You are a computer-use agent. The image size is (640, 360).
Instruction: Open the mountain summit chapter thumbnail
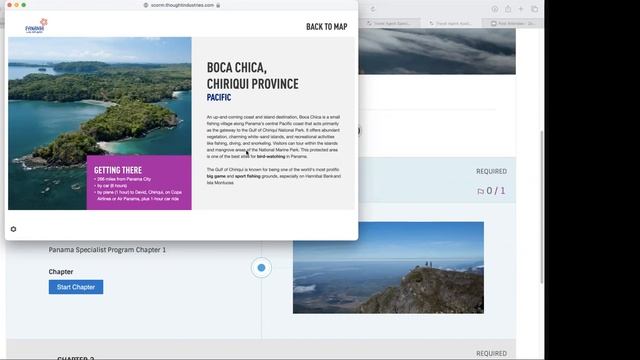click(388, 268)
